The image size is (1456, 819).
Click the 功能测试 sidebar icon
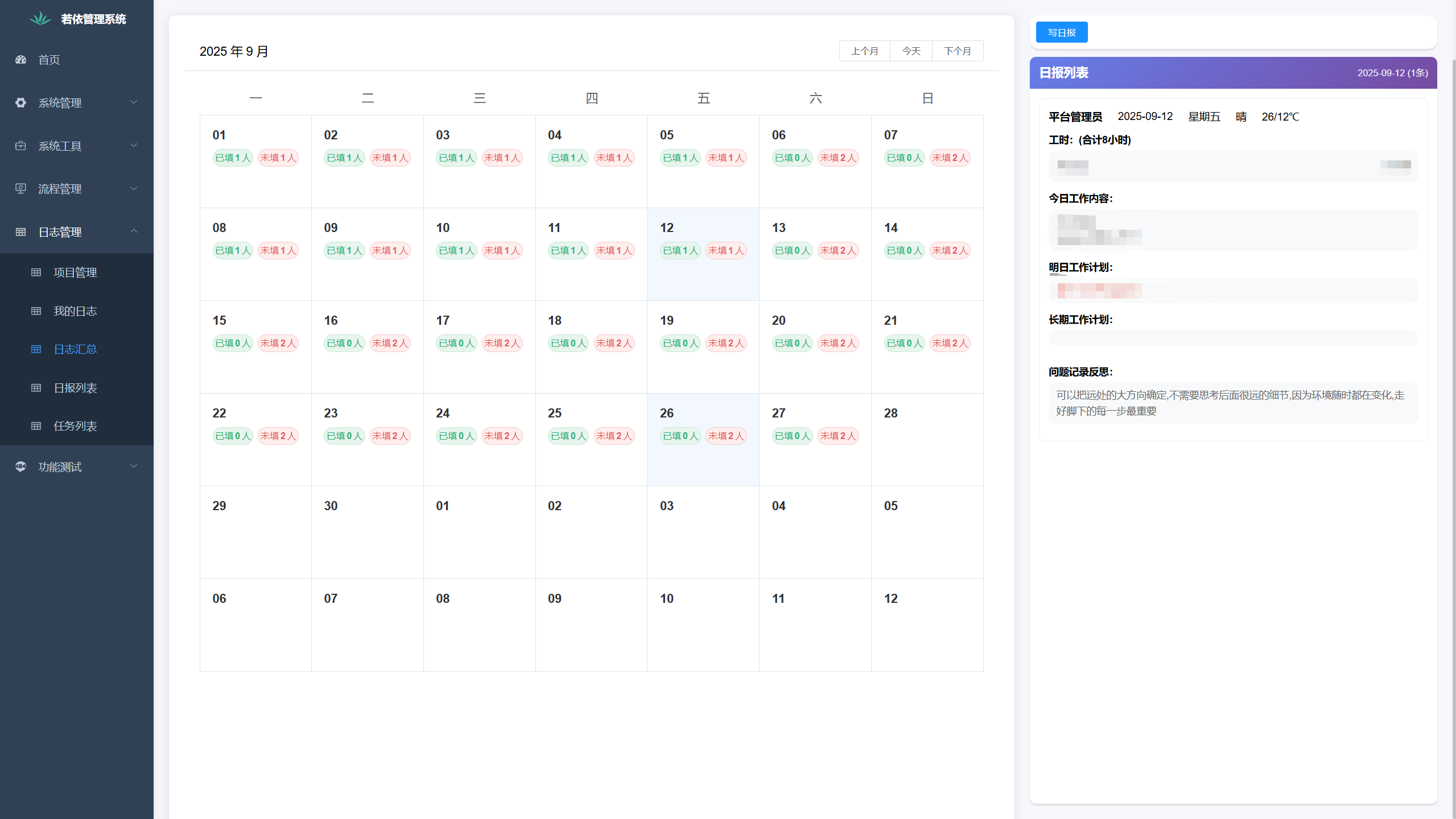click(x=21, y=466)
